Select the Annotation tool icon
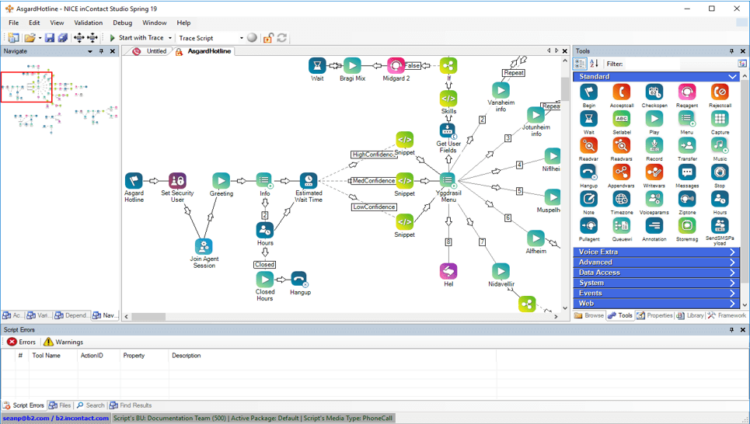The image size is (750, 424). click(654, 226)
